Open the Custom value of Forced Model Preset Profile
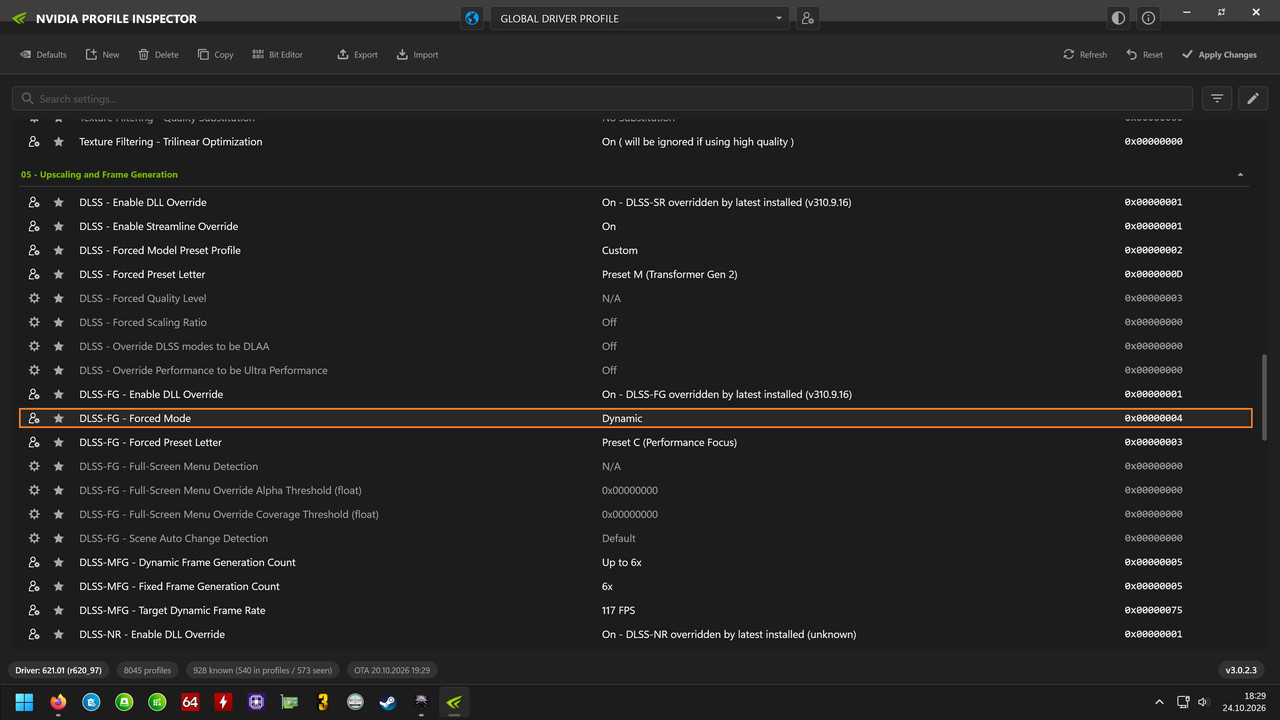Viewport: 1280px width, 720px height. pos(620,250)
